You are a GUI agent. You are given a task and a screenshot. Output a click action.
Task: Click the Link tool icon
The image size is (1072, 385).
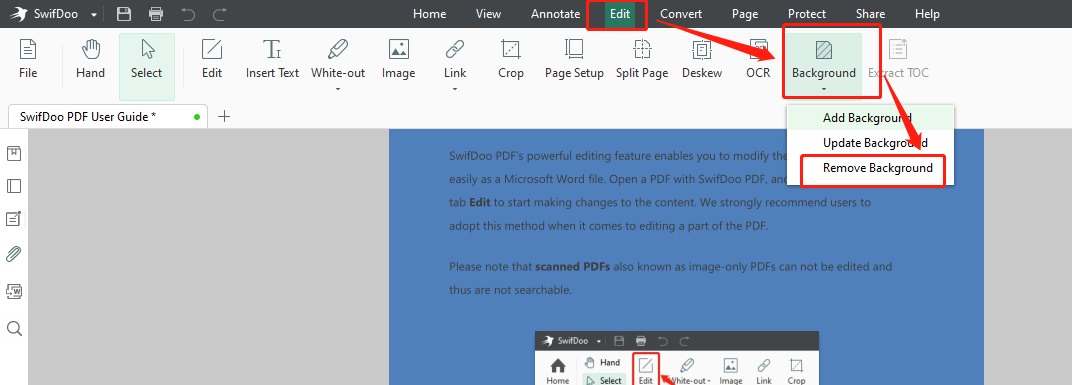tap(455, 49)
